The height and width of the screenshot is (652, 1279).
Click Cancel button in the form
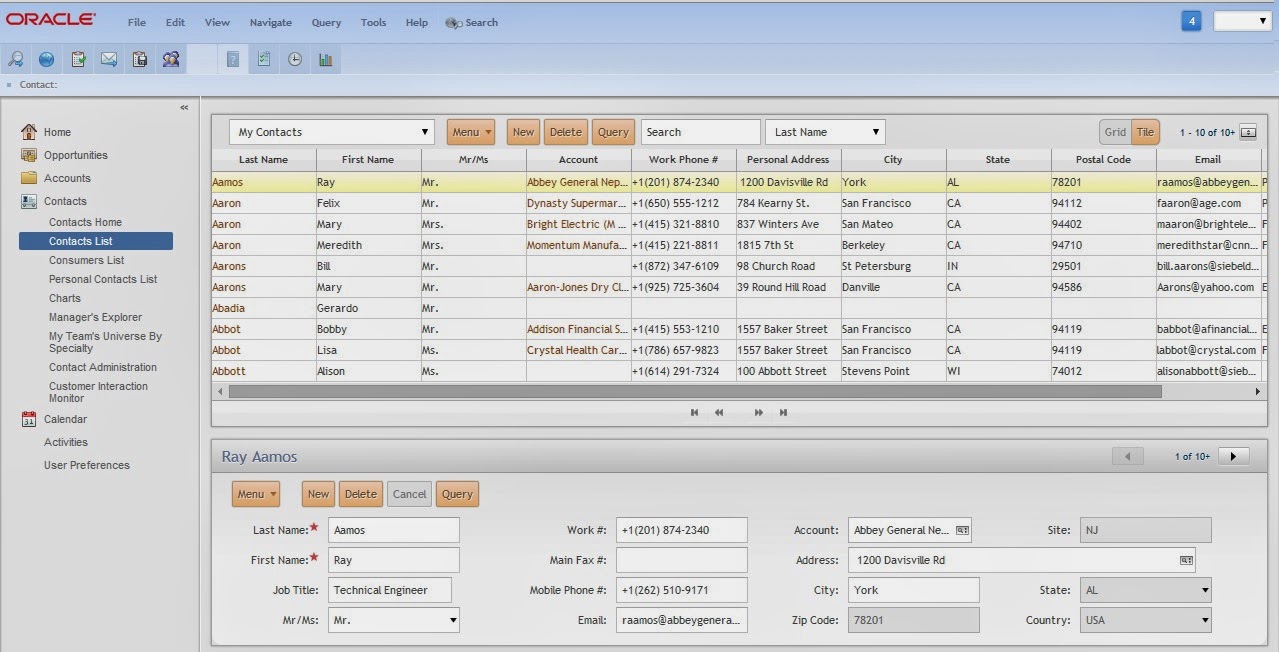coord(409,494)
